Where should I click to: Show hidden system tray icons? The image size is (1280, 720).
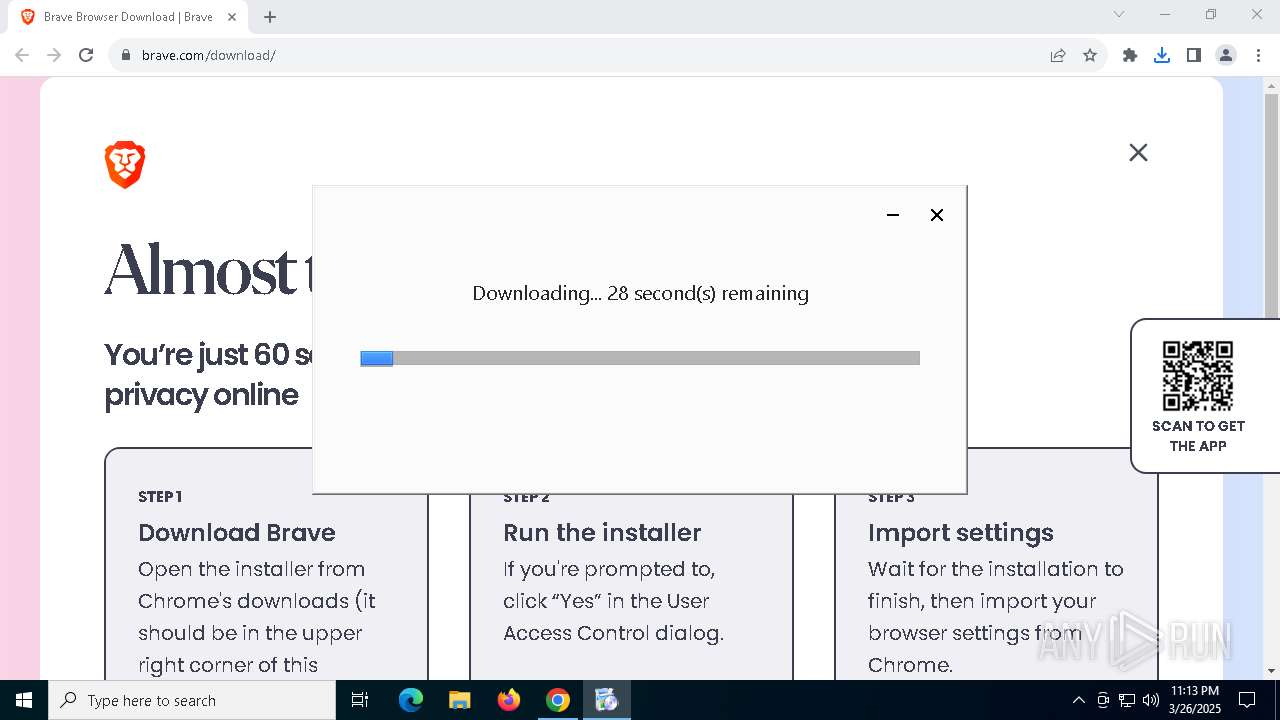(x=1078, y=700)
